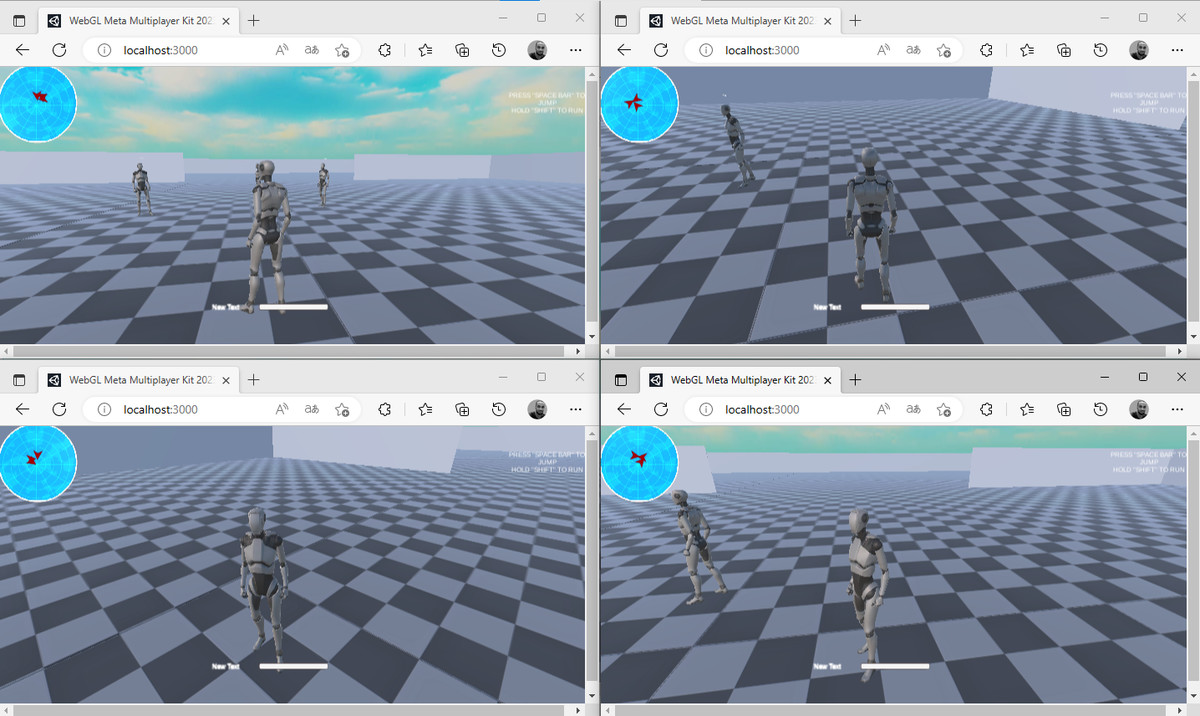Open Settings and more in the bottom-left window

click(575, 409)
